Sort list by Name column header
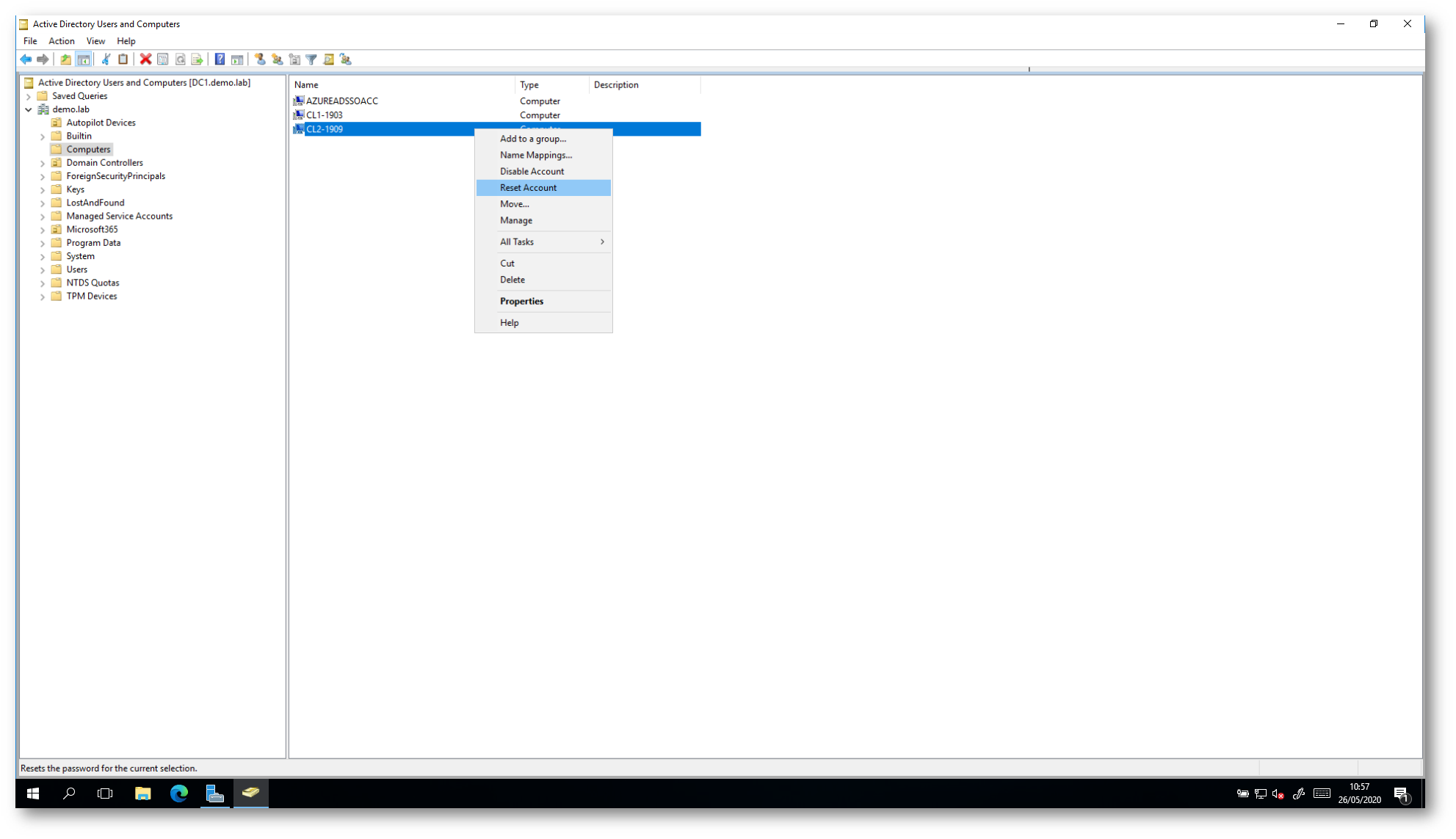 pos(402,85)
